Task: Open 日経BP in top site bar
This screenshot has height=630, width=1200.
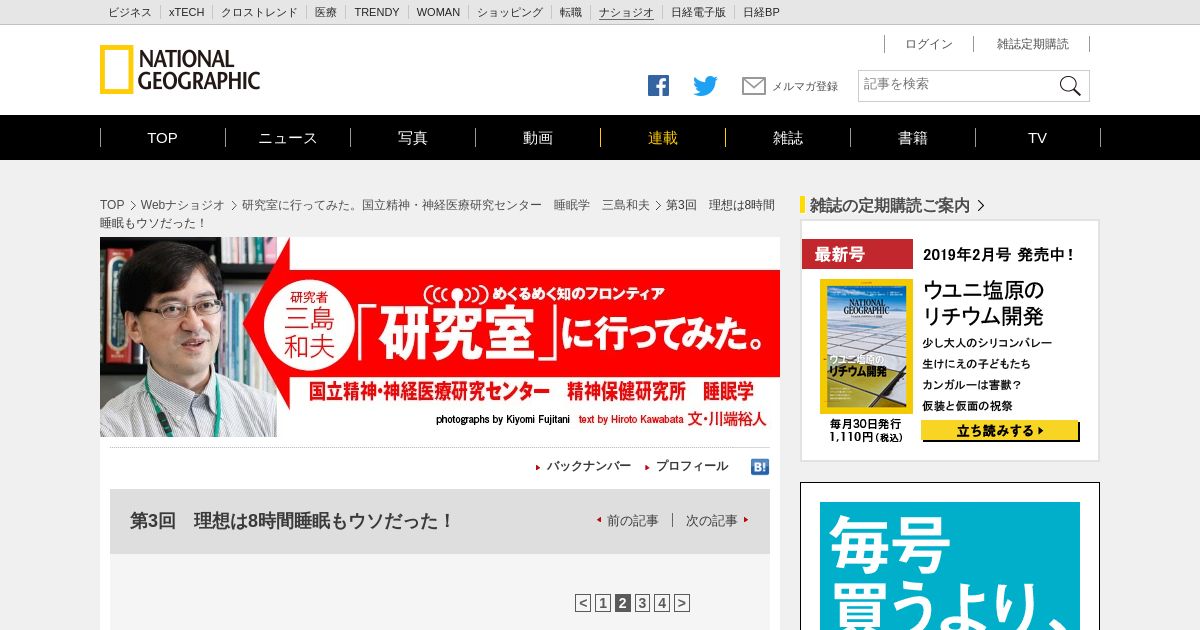Action: click(761, 12)
